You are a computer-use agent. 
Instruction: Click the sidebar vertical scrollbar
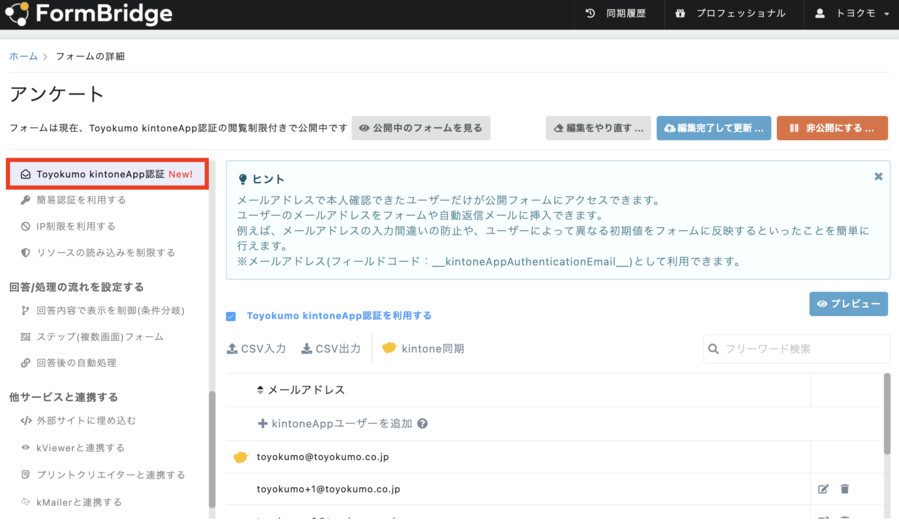pos(212,450)
